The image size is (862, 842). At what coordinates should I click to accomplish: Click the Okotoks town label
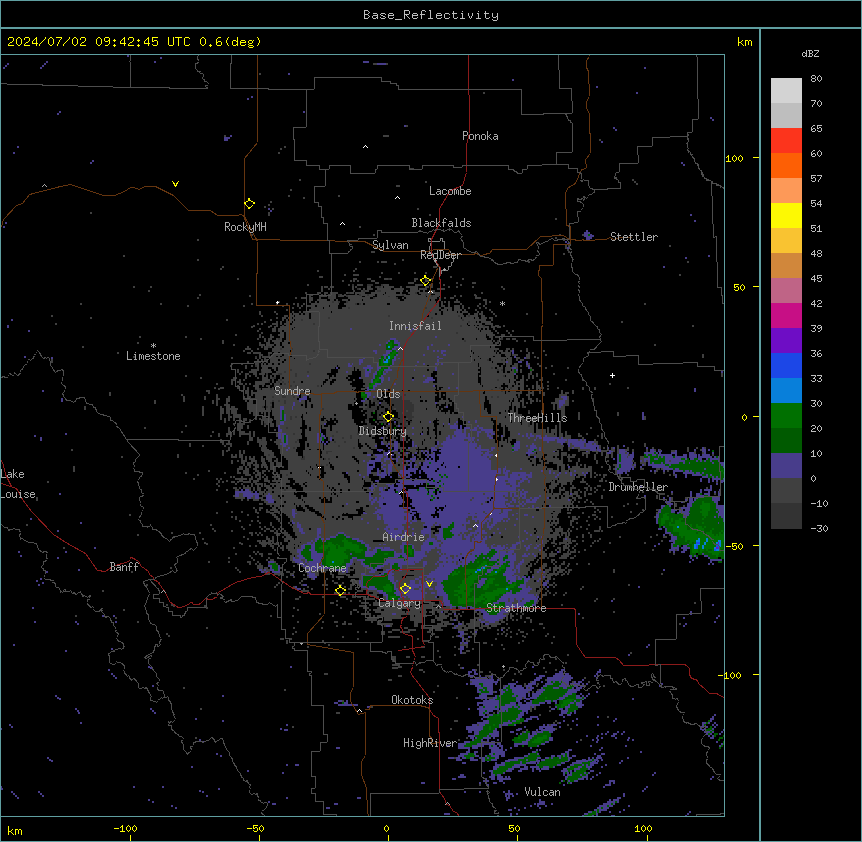click(x=412, y=700)
